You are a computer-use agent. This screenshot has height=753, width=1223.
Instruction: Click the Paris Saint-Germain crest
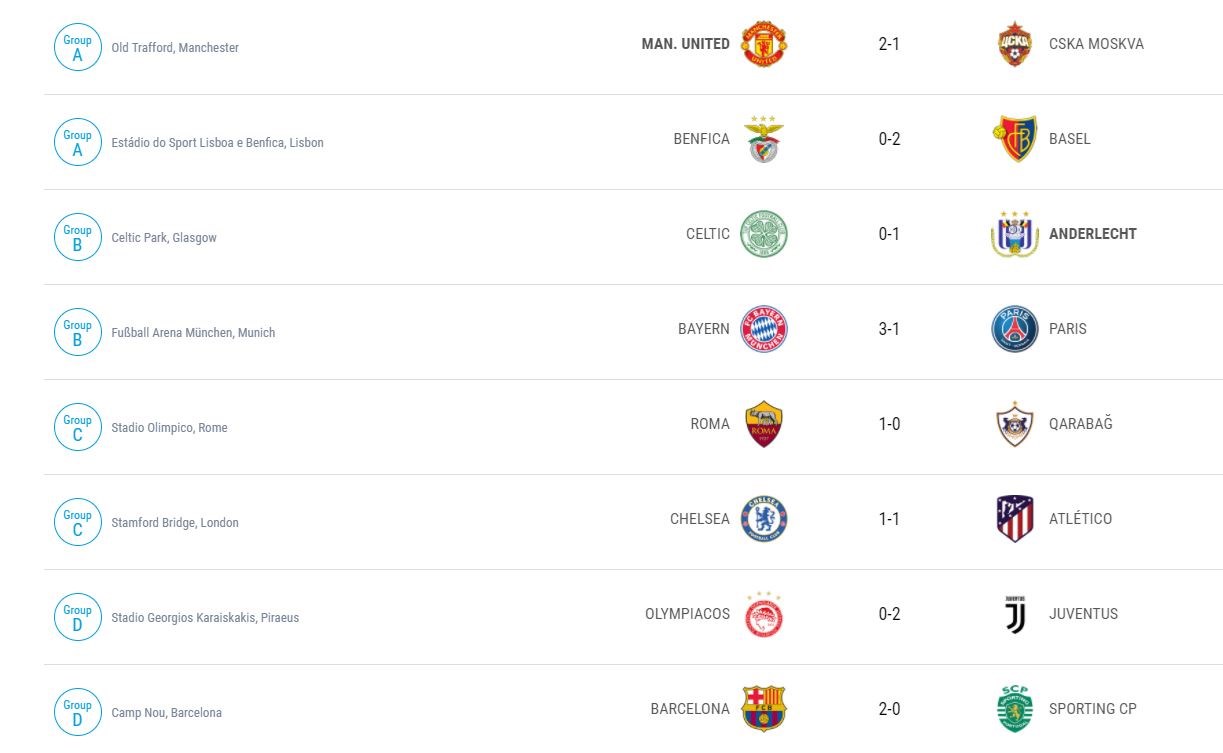(1015, 329)
